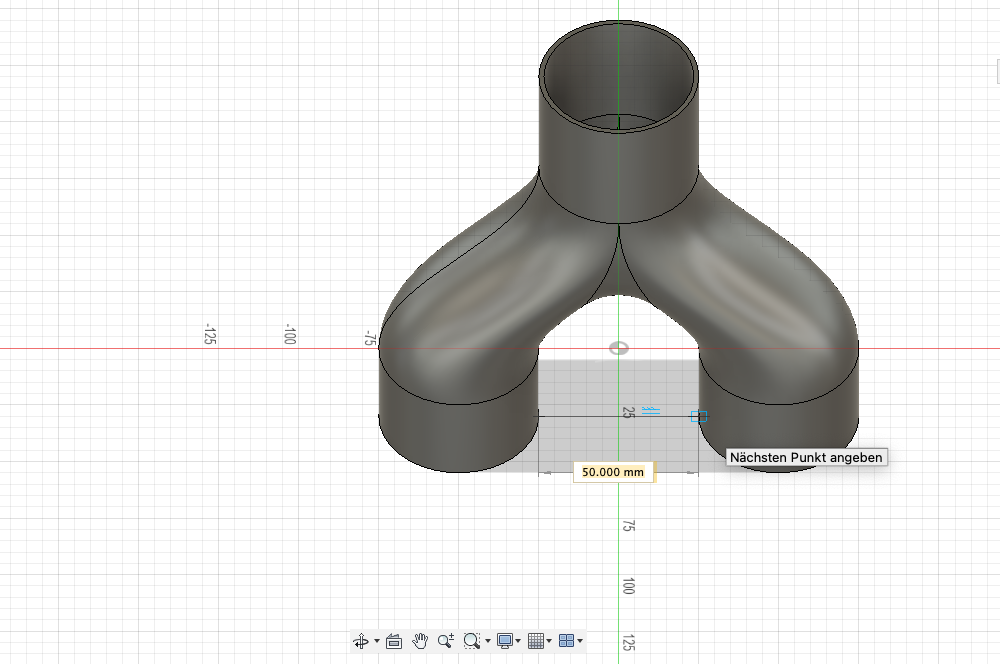Select the blue horizontal constraint glyph
The width and height of the screenshot is (1000, 664).
[x=651, y=411]
